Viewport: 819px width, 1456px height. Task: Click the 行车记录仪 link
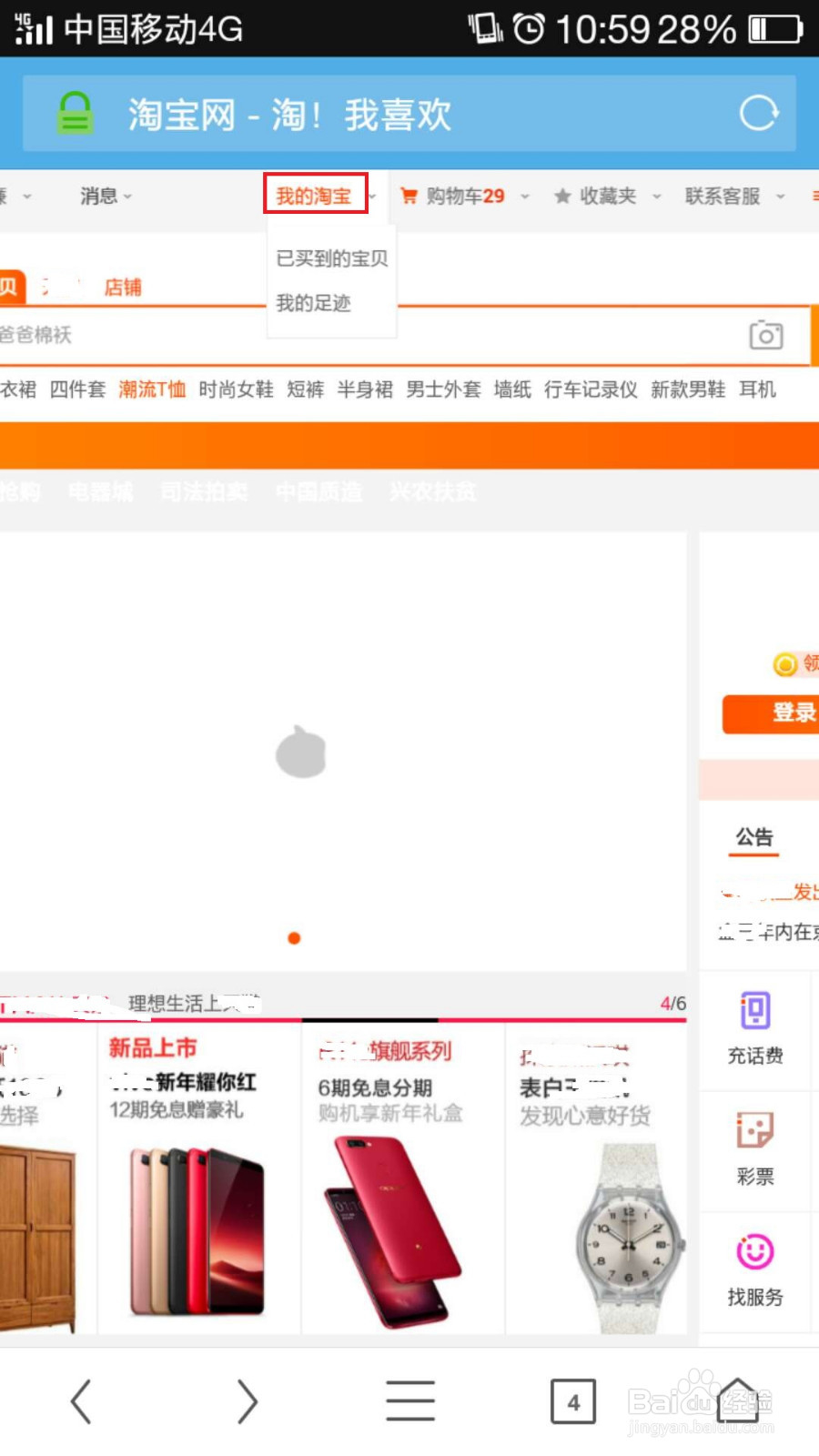[x=591, y=389]
